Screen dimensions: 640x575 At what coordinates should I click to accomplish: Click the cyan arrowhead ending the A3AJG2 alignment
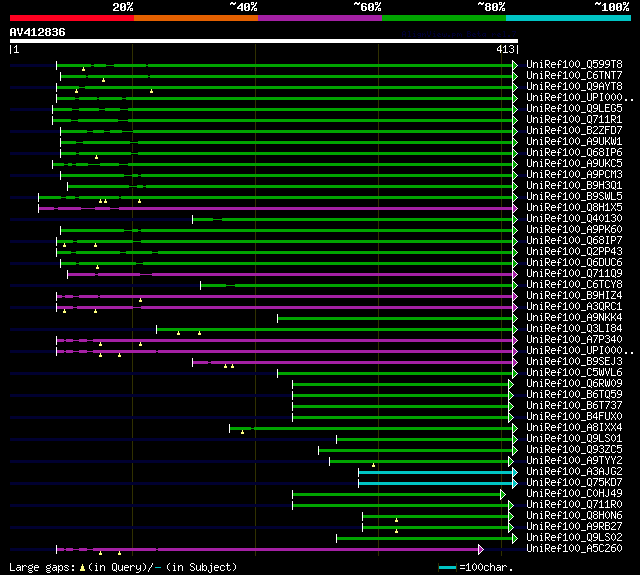click(x=515, y=473)
